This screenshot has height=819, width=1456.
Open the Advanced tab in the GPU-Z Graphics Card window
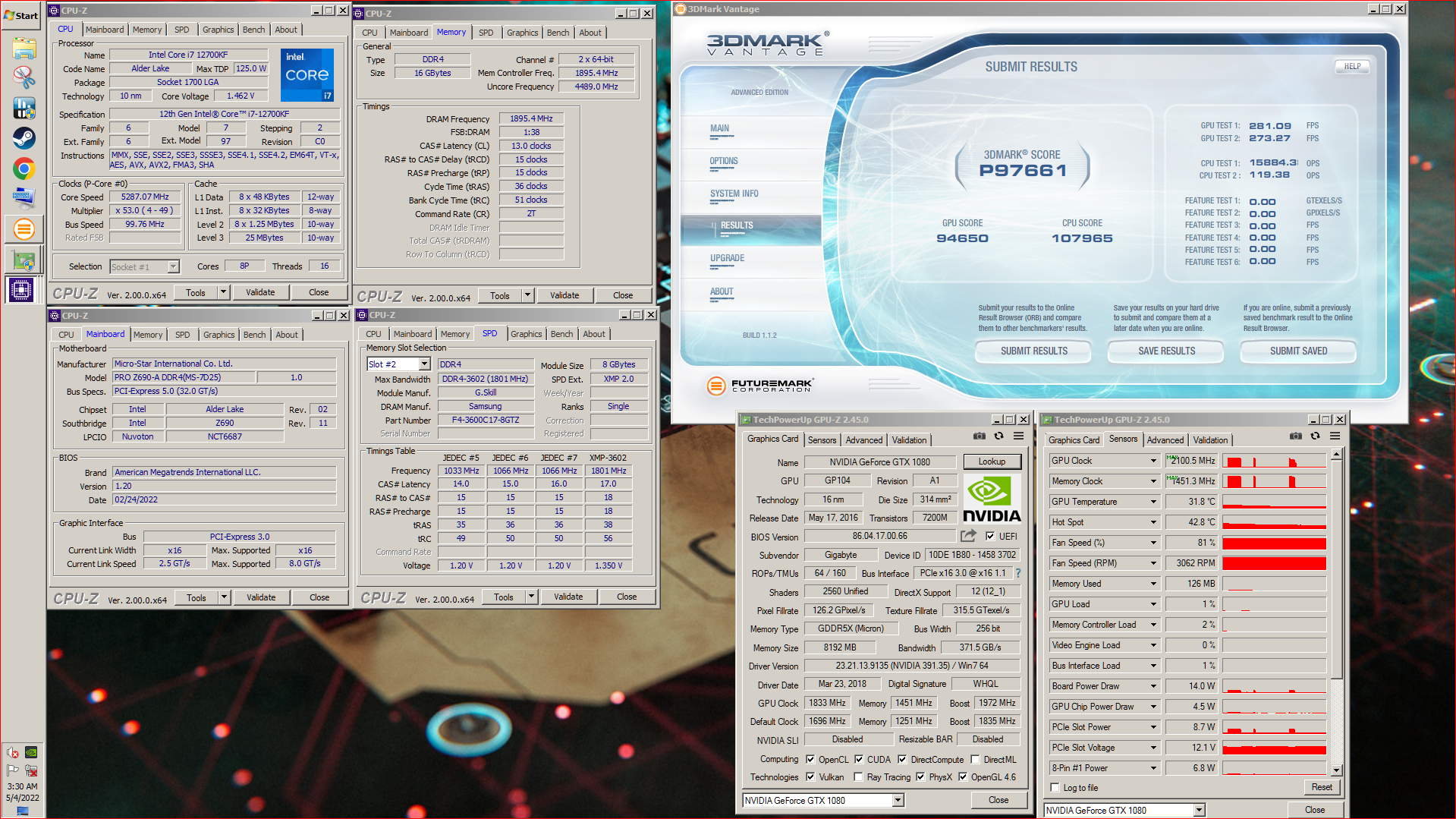(x=863, y=440)
